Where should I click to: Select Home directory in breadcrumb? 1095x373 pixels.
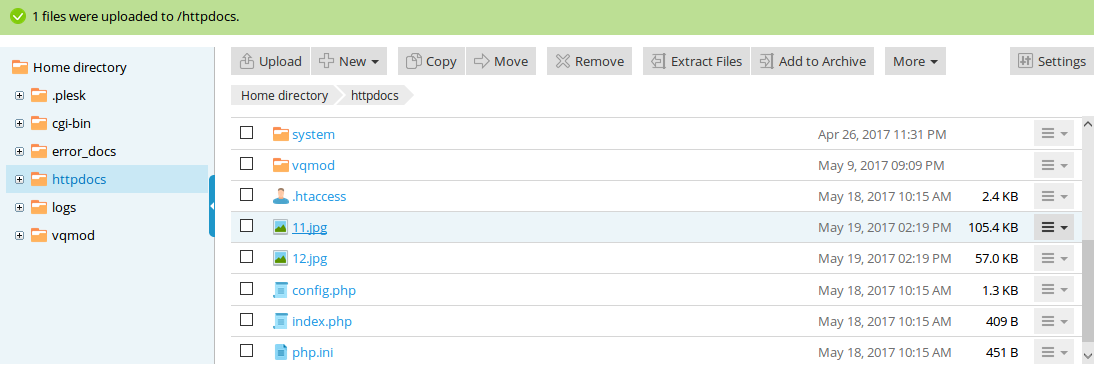click(x=284, y=96)
